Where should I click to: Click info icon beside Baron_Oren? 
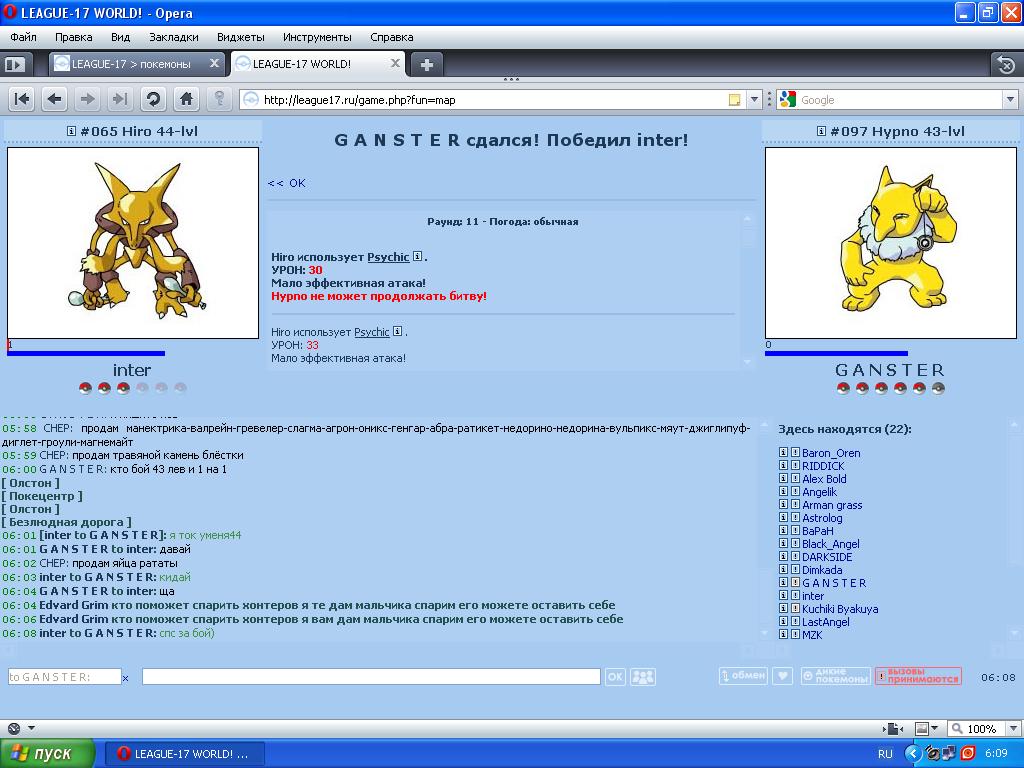pos(784,453)
